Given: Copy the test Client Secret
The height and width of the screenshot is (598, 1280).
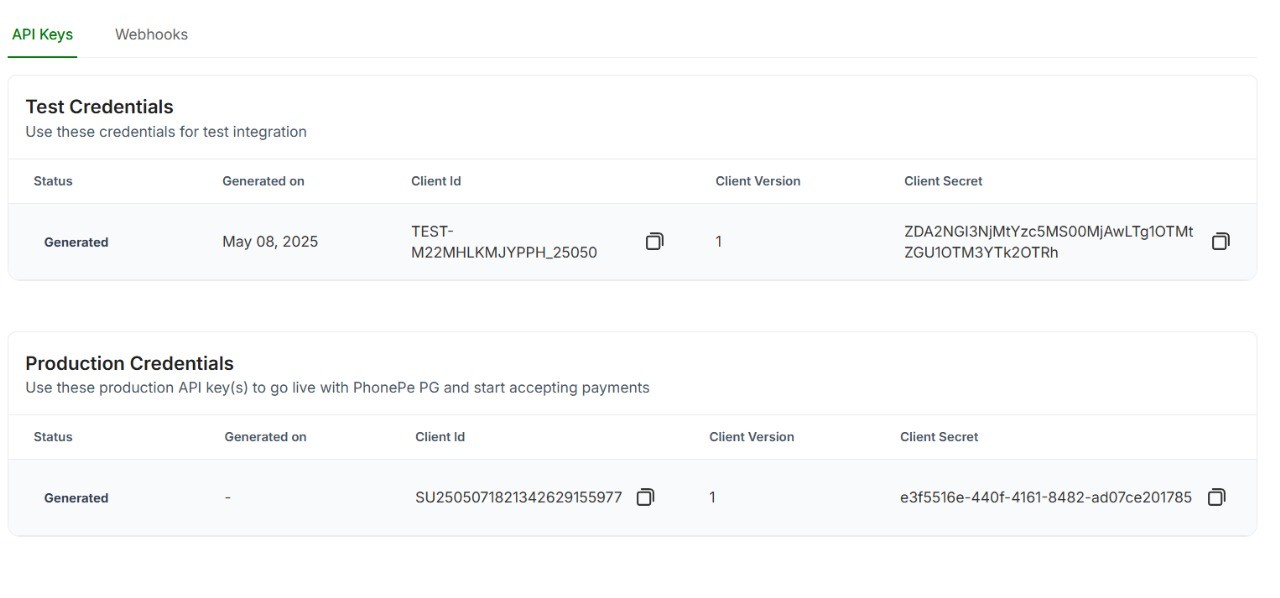Looking at the screenshot, I should 1220,241.
